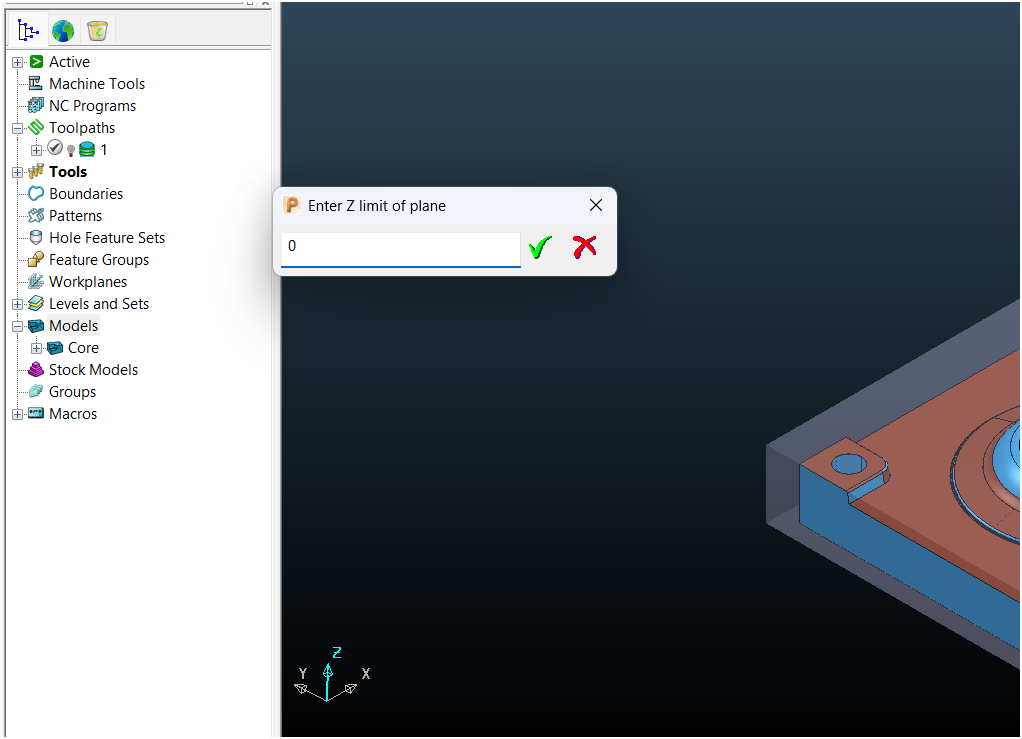Click the hole in the model corner

click(849, 465)
